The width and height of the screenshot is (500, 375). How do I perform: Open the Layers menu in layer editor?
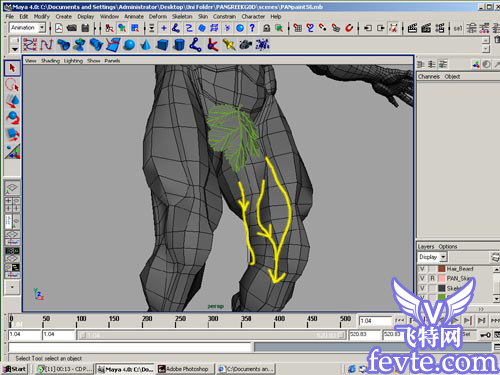(x=426, y=247)
